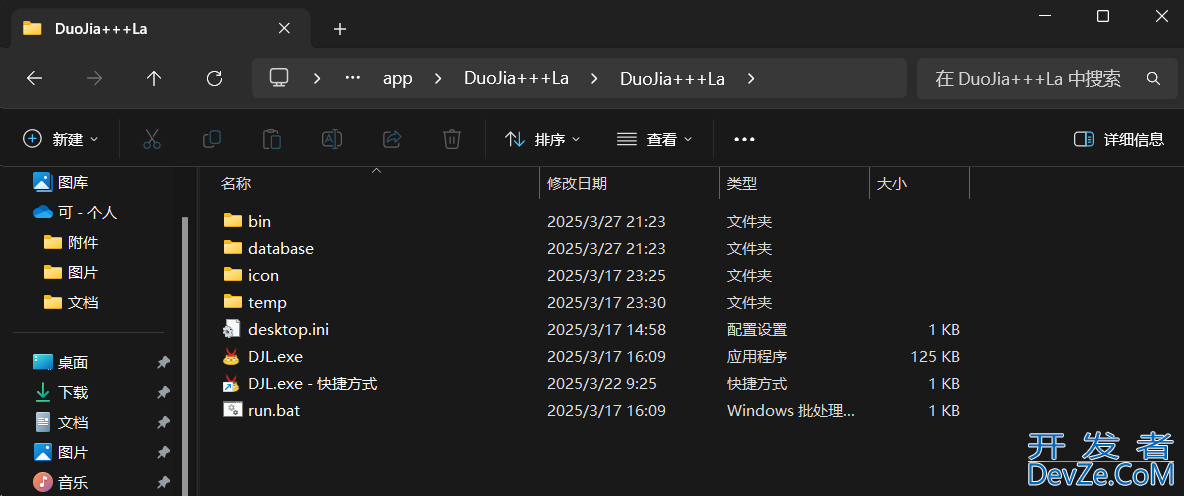Open the toolbar See more ellipsis menu
Viewport: 1184px width, 496px height.
(x=745, y=139)
